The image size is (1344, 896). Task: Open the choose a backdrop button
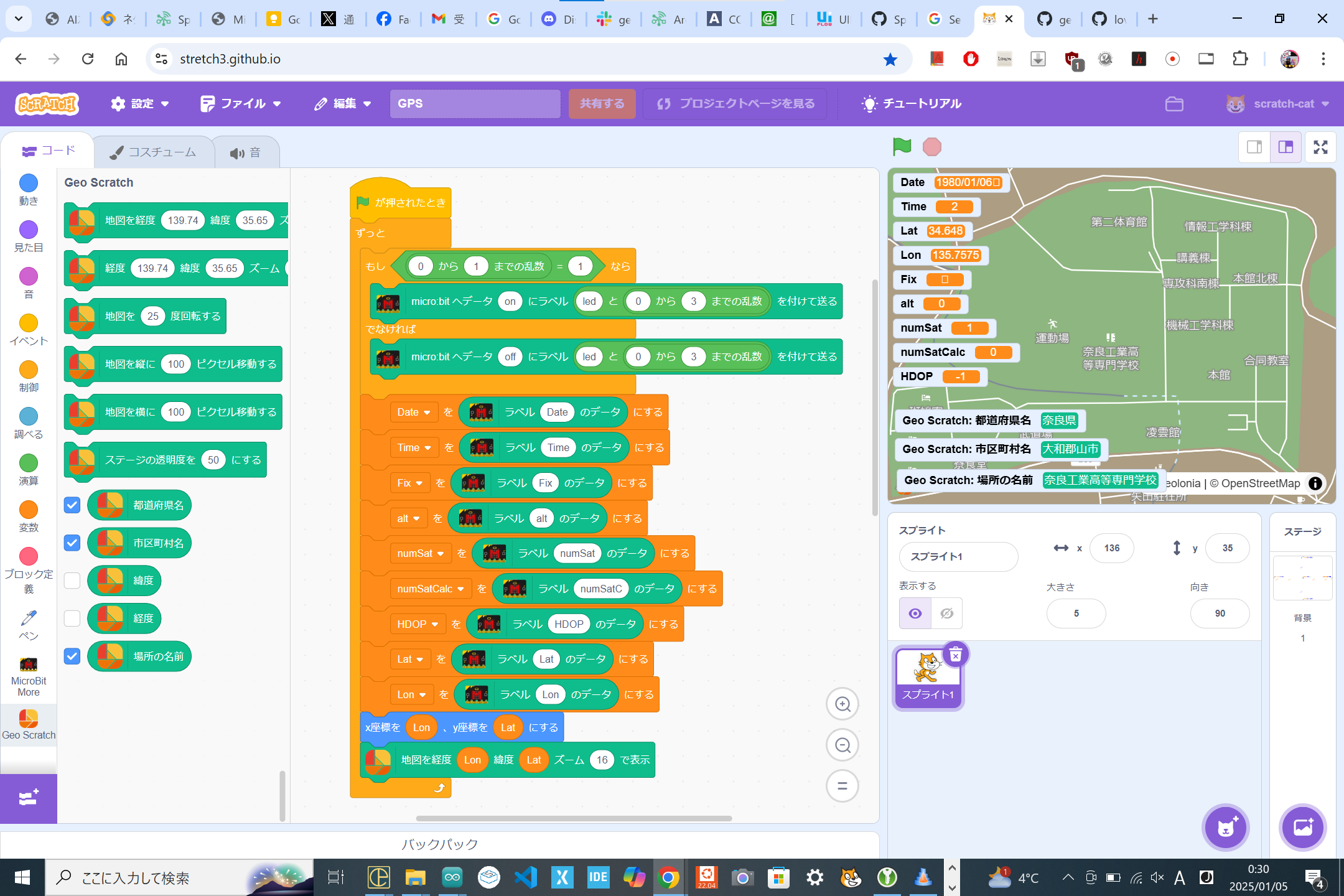tap(1303, 827)
